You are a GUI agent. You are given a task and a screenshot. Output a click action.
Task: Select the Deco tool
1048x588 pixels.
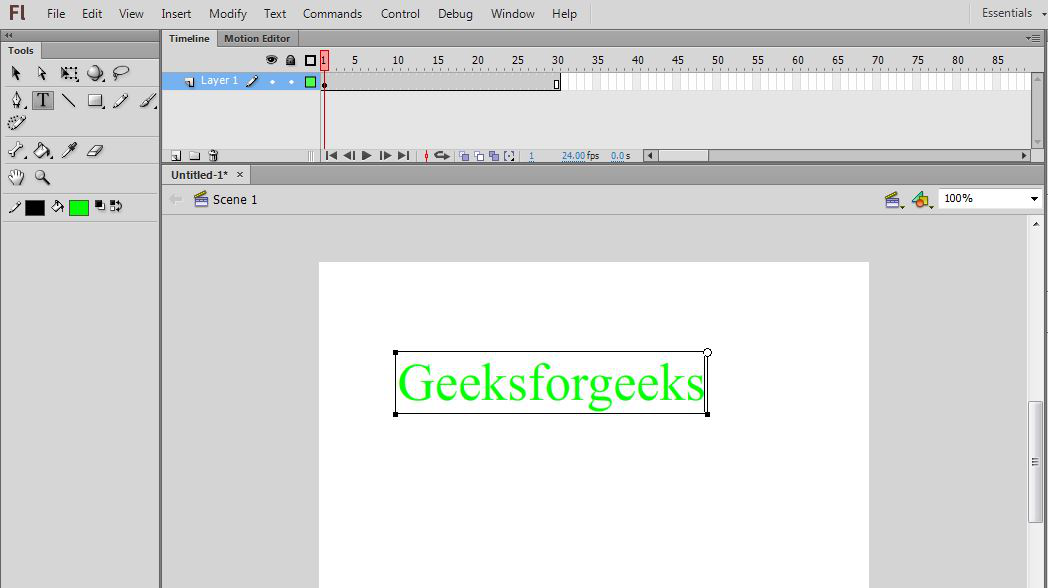click(17, 123)
